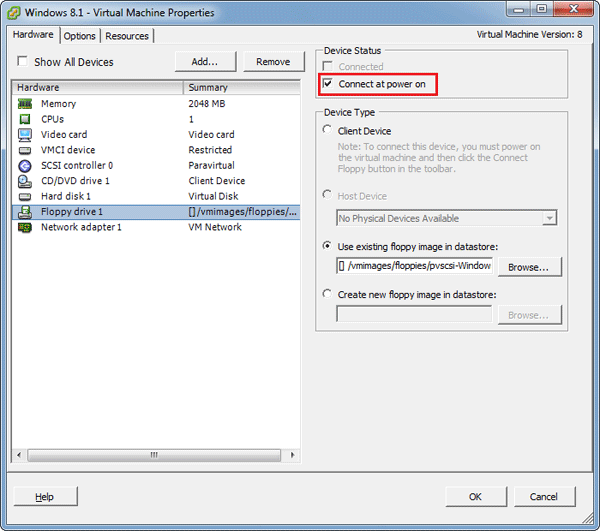Select the Network adapter 1 row label
The image size is (600, 531).
81,227
